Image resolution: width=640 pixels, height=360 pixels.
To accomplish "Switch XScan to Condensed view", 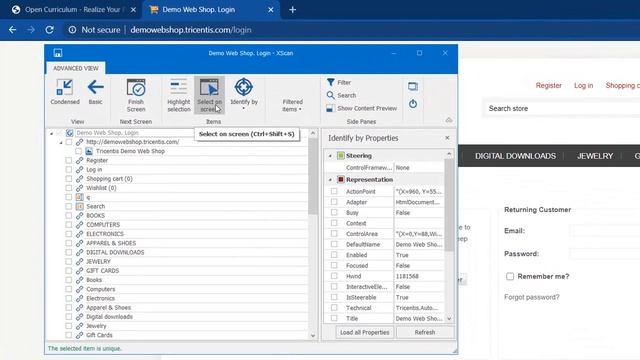I will (65, 92).
